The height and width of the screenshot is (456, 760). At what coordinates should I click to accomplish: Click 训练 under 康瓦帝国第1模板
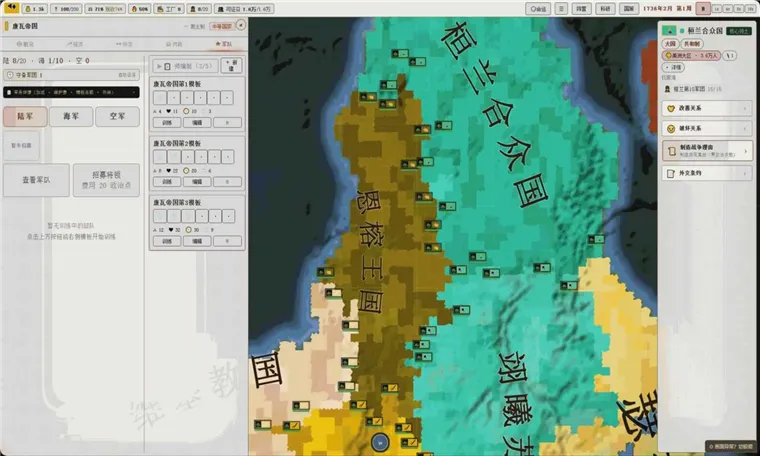[x=167, y=123]
